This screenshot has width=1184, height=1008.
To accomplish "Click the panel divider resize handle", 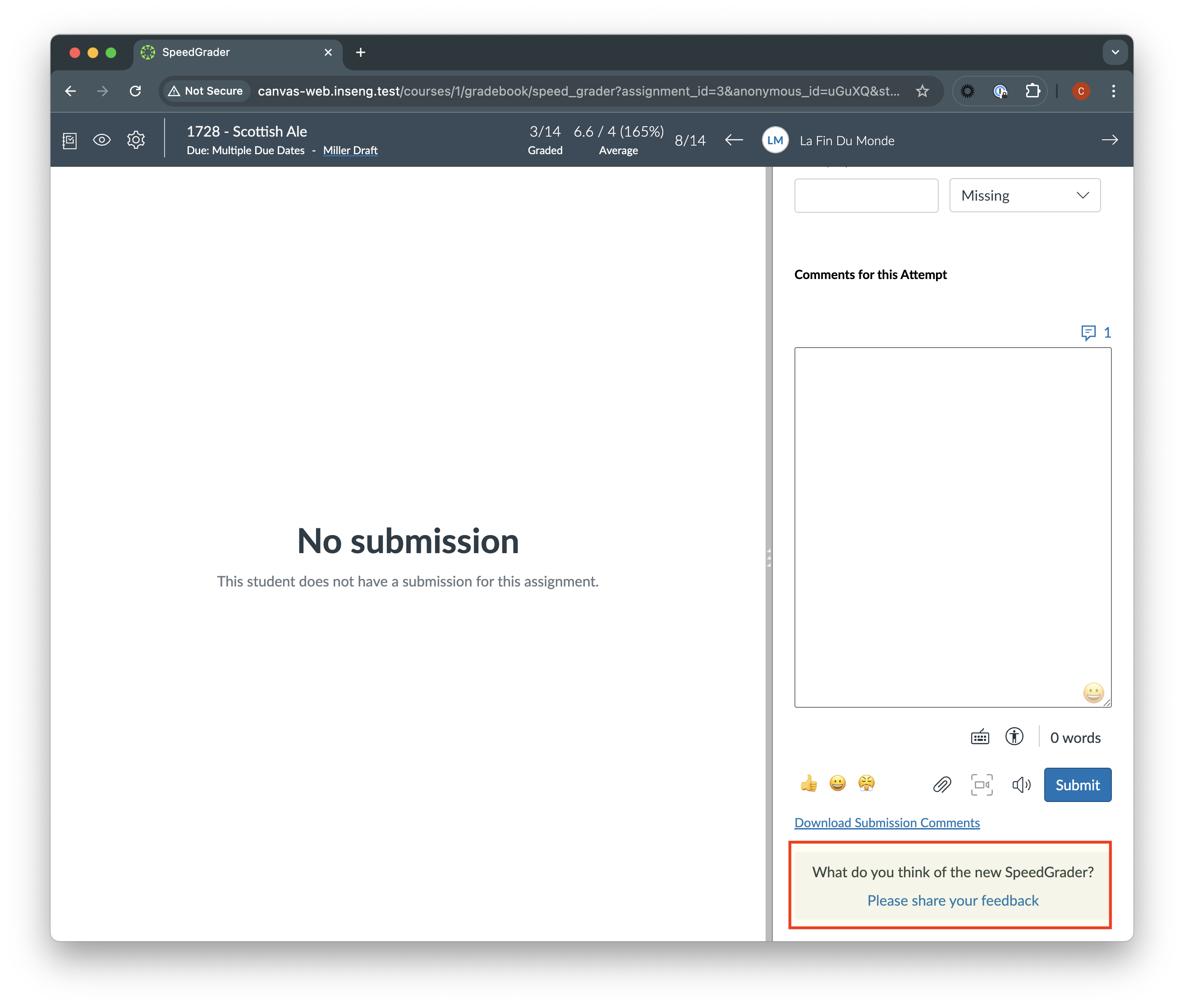I will tap(769, 557).
